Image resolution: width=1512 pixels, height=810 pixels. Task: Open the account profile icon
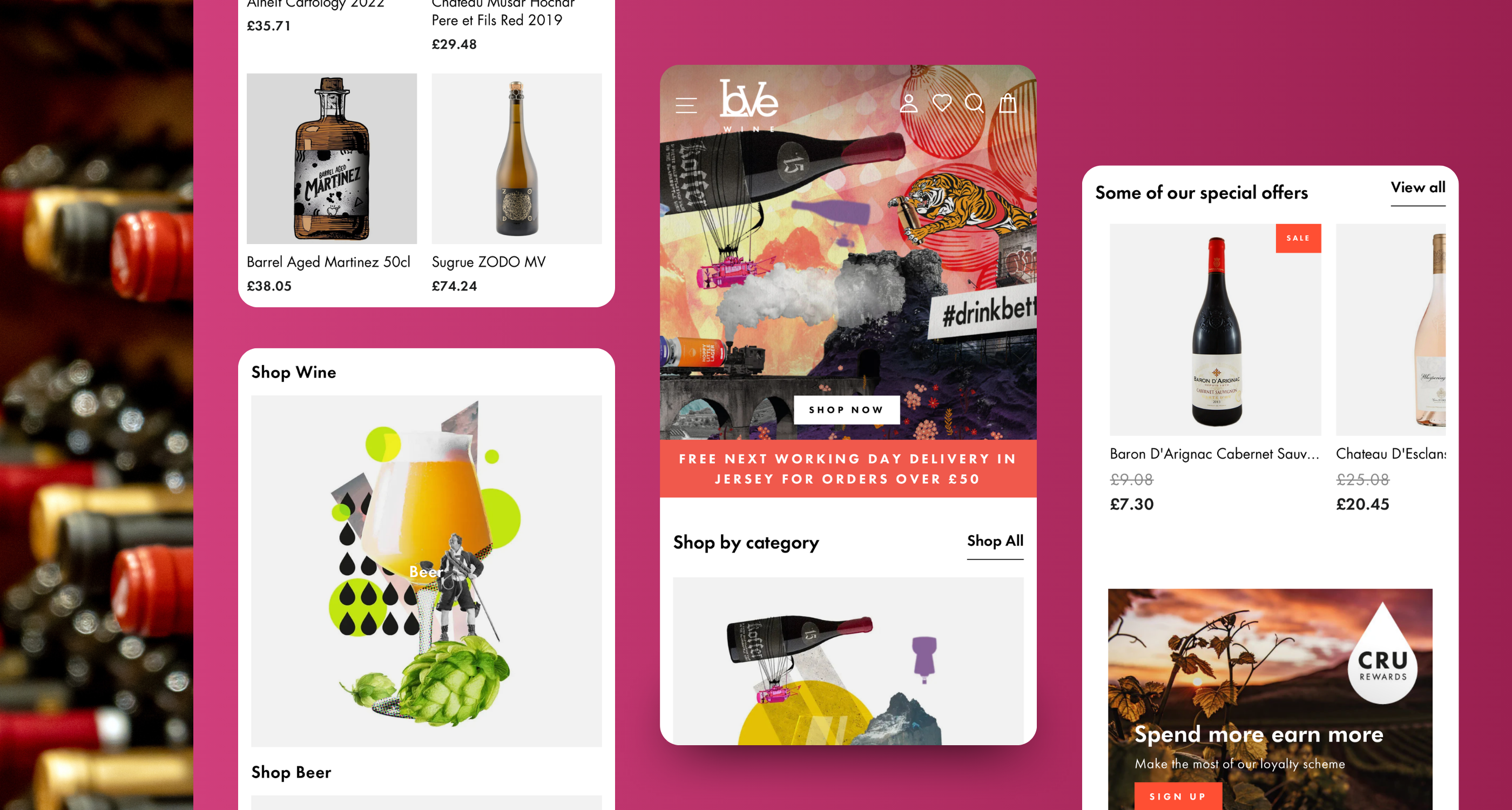pyautogui.click(x=909, y=103)
